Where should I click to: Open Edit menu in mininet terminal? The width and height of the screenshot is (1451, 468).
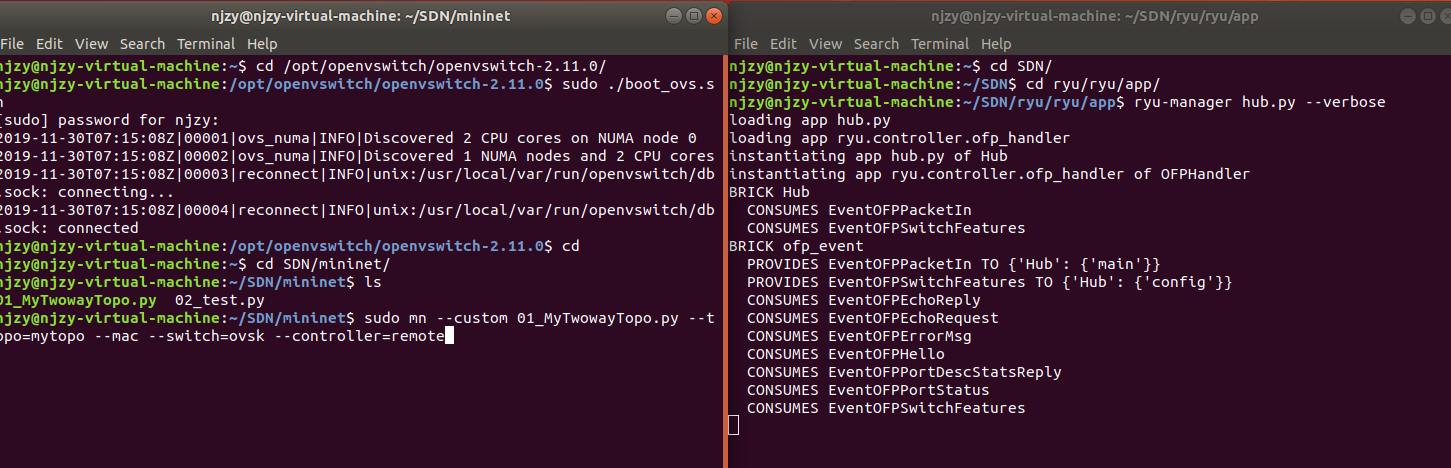point(49,44)
